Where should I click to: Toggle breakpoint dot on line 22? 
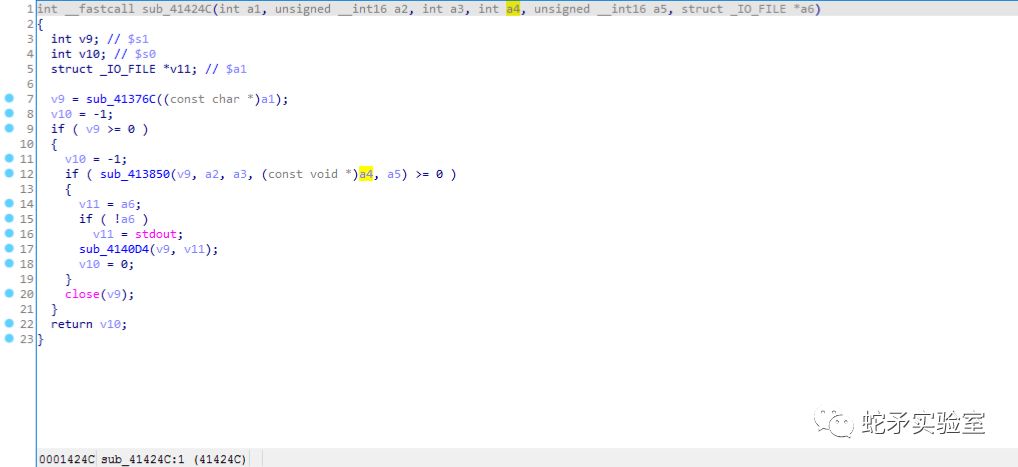(x=9, y=323)
